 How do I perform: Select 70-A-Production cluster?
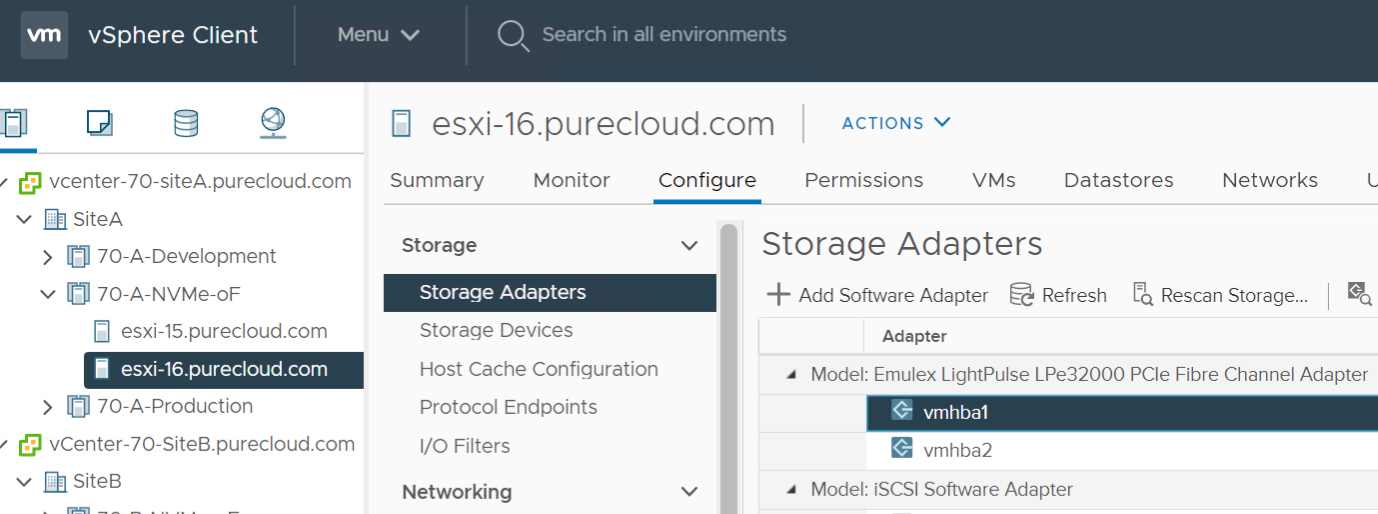[174, 406]
